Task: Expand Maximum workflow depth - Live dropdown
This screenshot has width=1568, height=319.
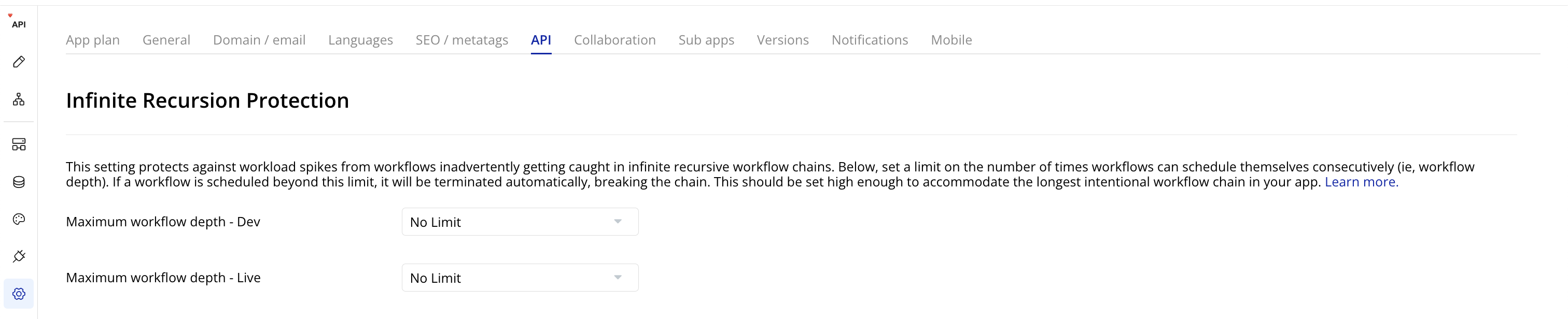Action: pos(520,278)
